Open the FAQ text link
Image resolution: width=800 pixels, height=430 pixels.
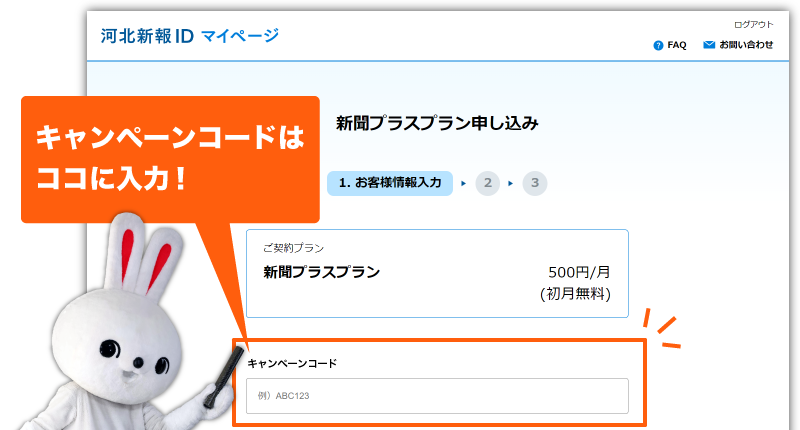pos(677,45)
